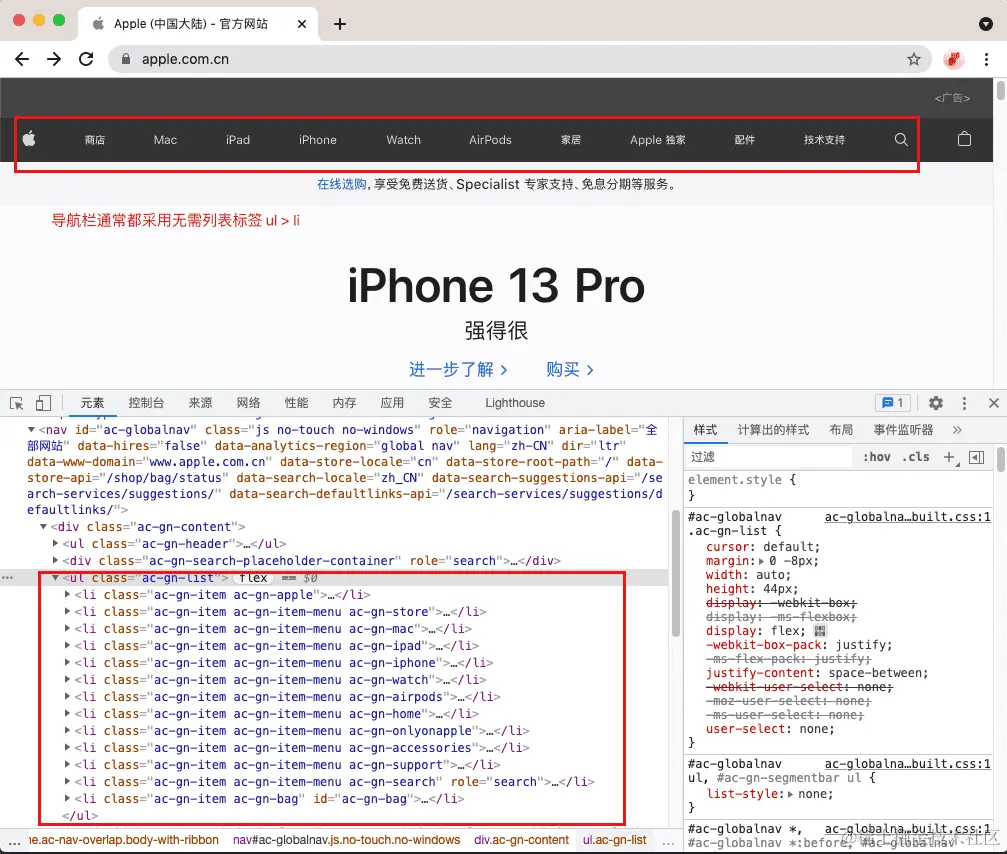Click the Mac link in Apple nav
This screenshot has height=854, width=1007.
[165, 140]
